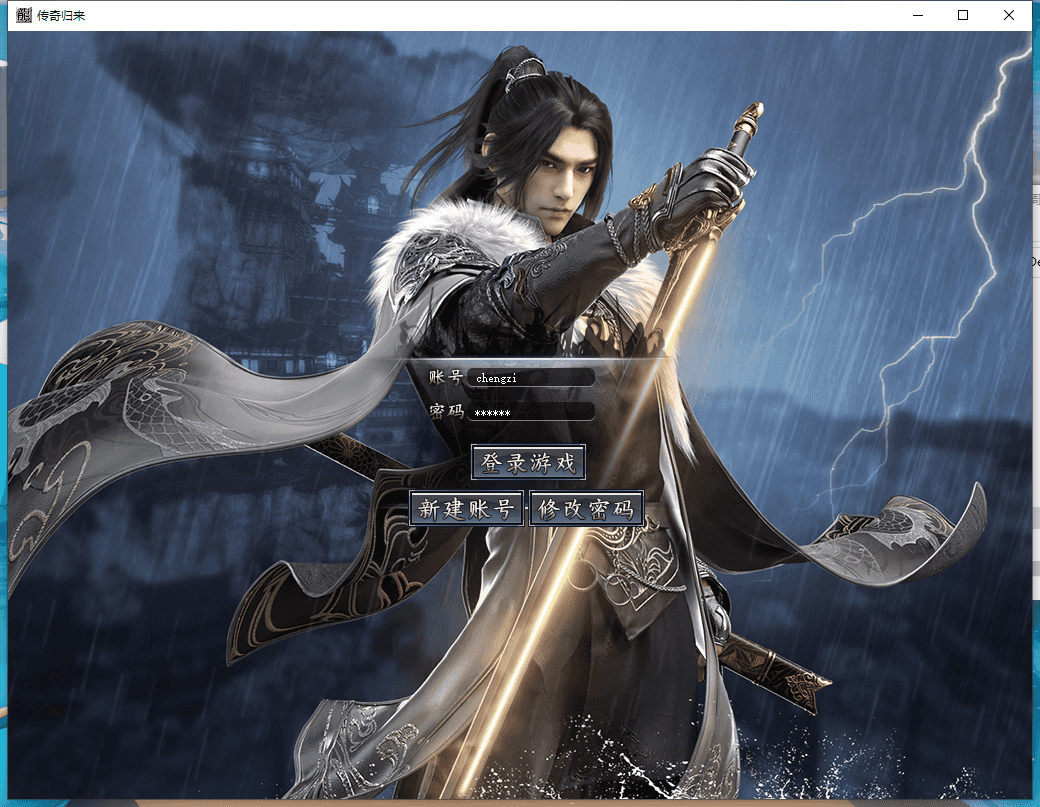Click the 账号 label beside the username field
This screenshot has width=1040, height=807.
coord(445,377)
